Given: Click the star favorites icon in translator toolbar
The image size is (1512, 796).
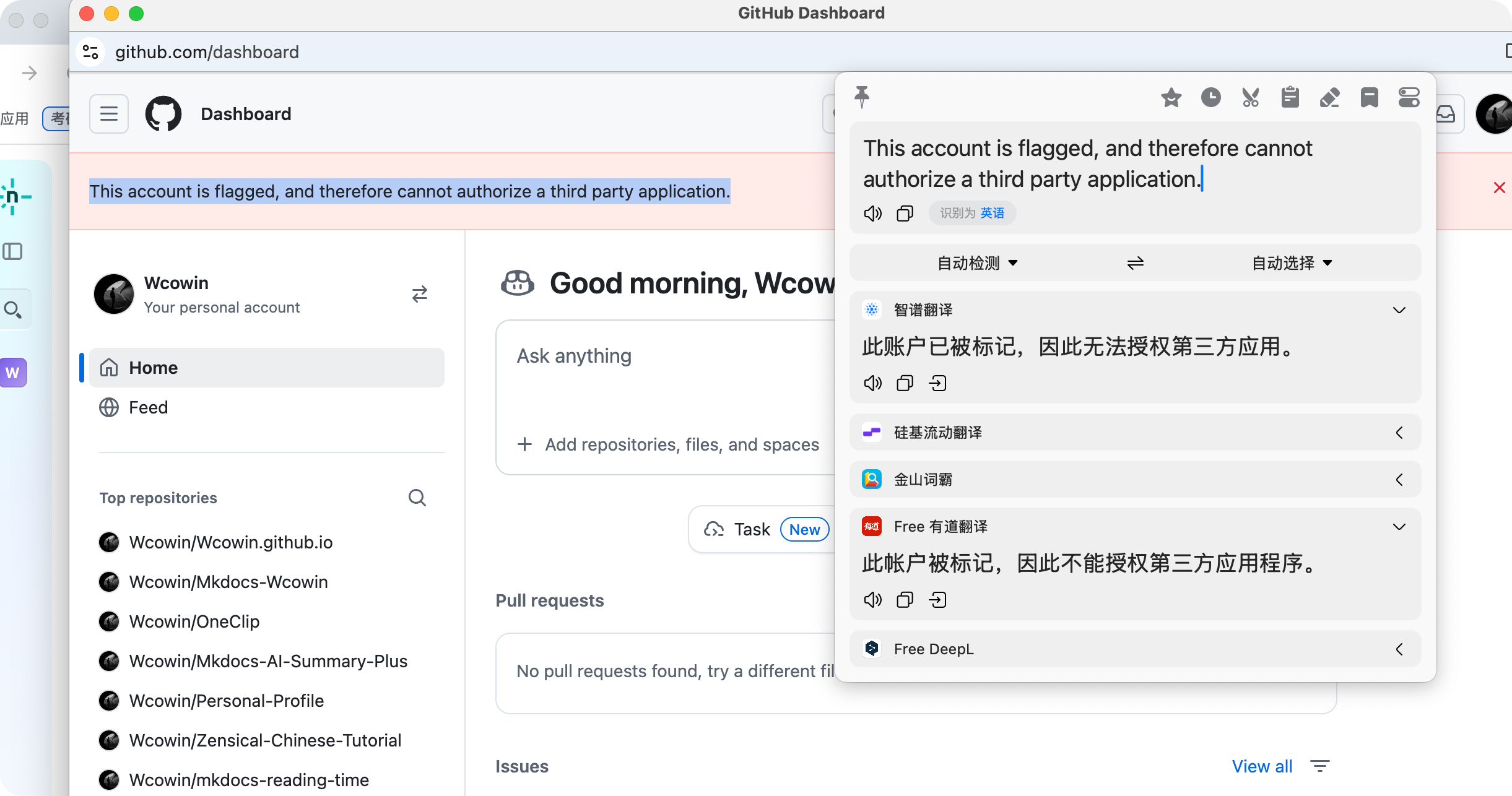Looking at the screenshot, I should tap(1171, 98).
